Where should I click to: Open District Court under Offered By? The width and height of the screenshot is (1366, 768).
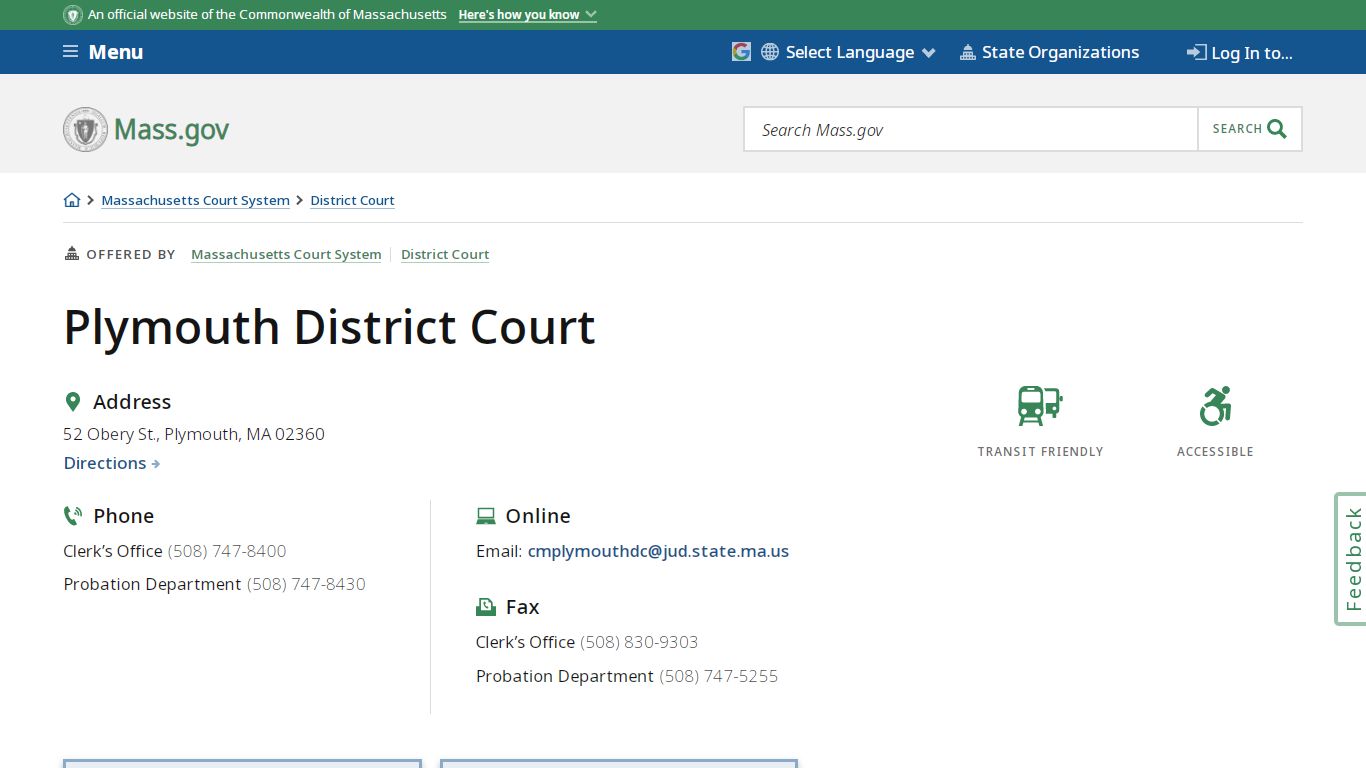click(445, 255)
